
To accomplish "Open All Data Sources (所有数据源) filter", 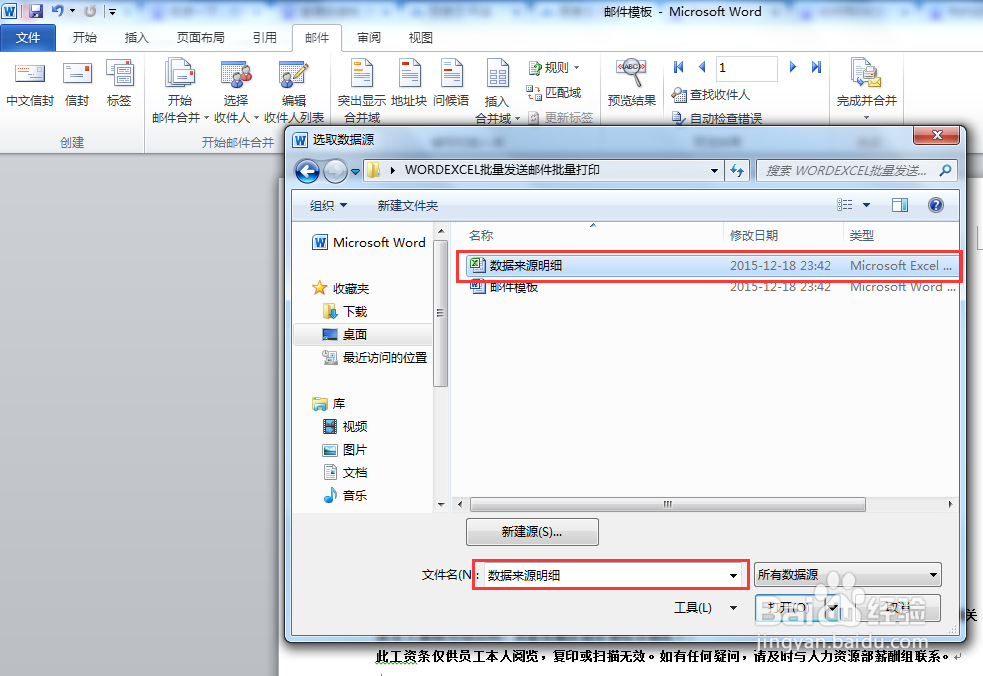I will pyautogui.click(x=848, y=574).
